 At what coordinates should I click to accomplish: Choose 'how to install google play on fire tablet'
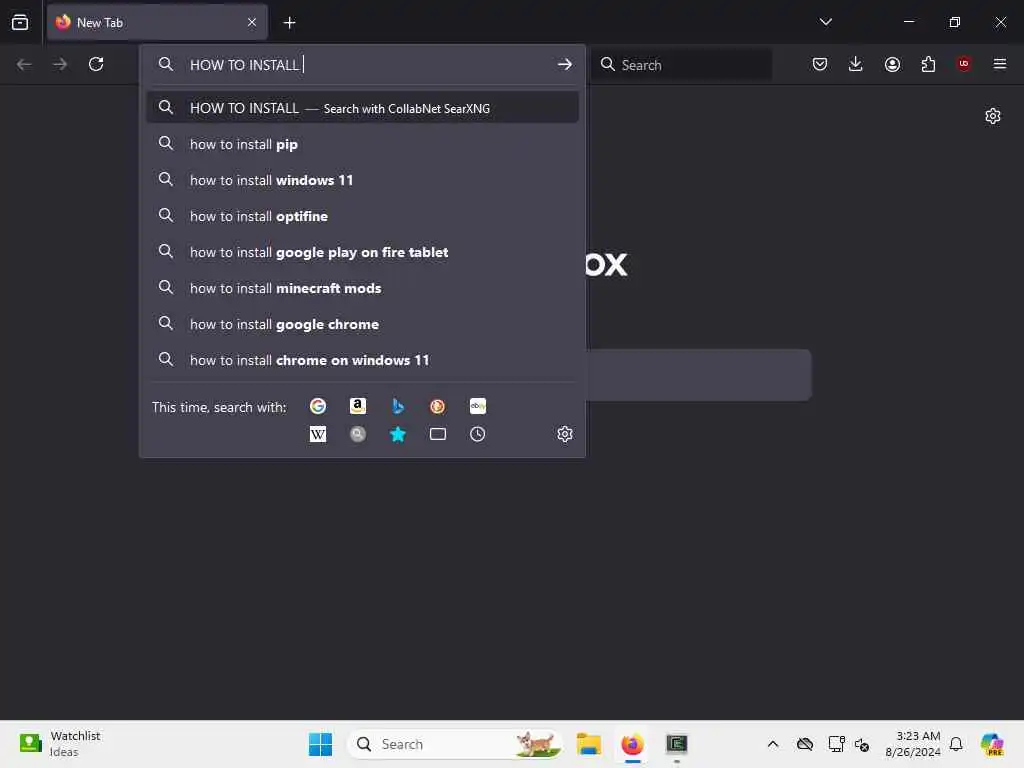pos(362,251)
